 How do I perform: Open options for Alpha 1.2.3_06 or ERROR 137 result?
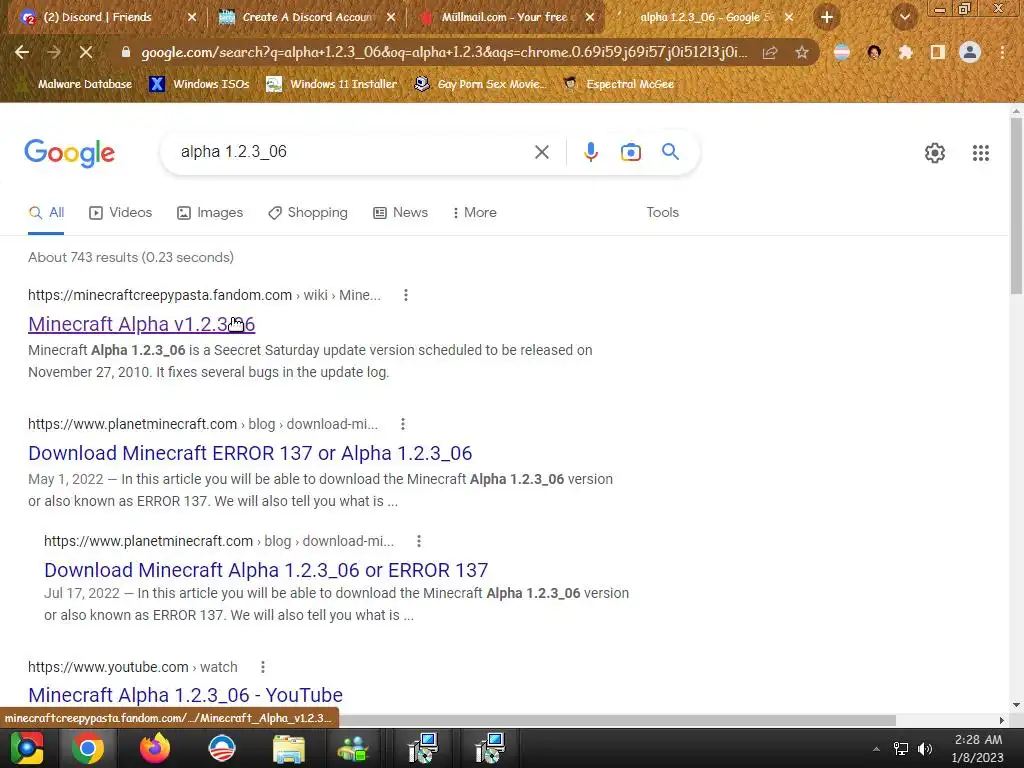[419, 541]
